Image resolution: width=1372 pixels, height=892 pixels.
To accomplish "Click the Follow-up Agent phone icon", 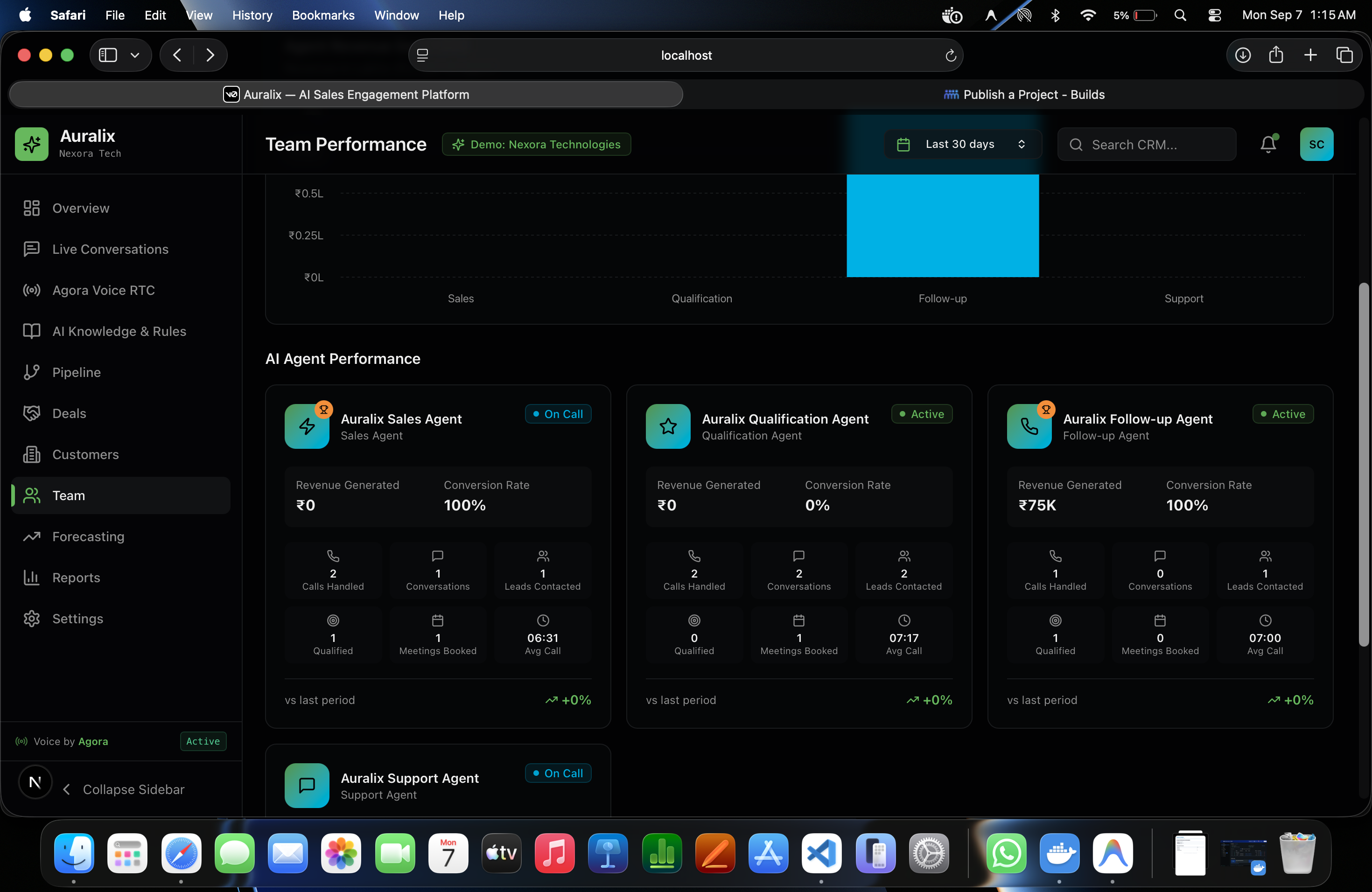I will (x=1029, y=426).
